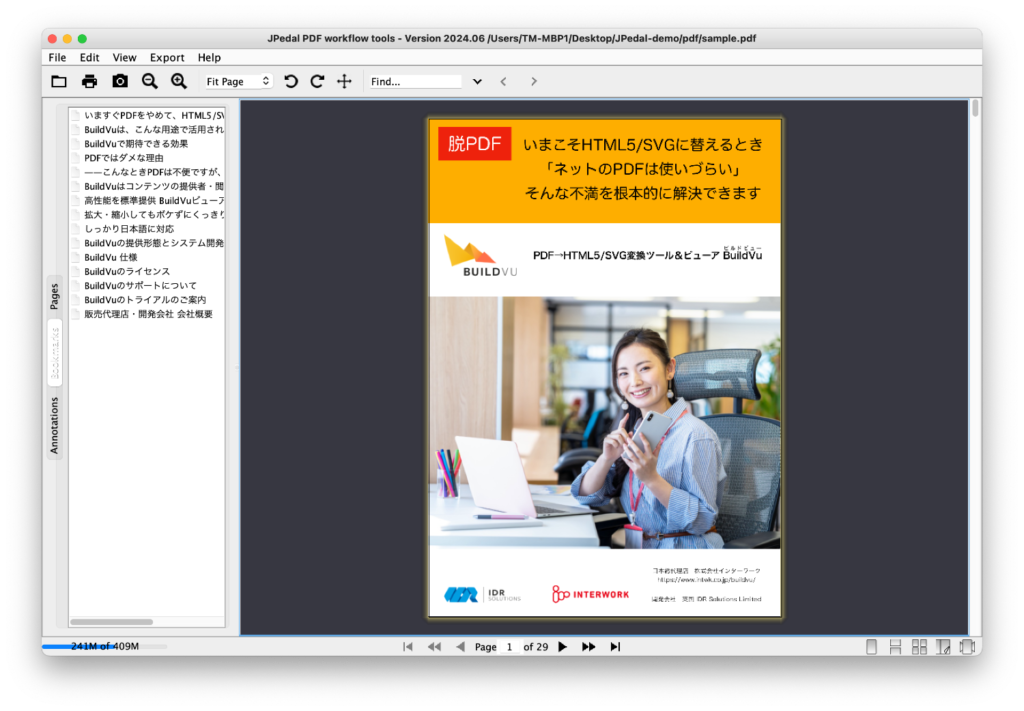The width and height of the screenshot is (1024, 711).
Task: Select bookmark 'BuildVuのライセンス'
Action: point(121,272)
